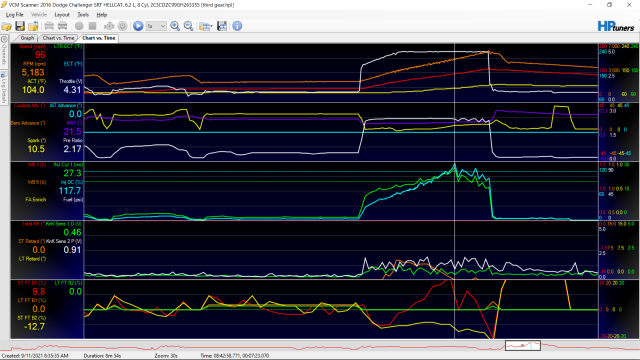
Task: Open the layout folder dropdown icon
Action: click(x=205, y=26)
